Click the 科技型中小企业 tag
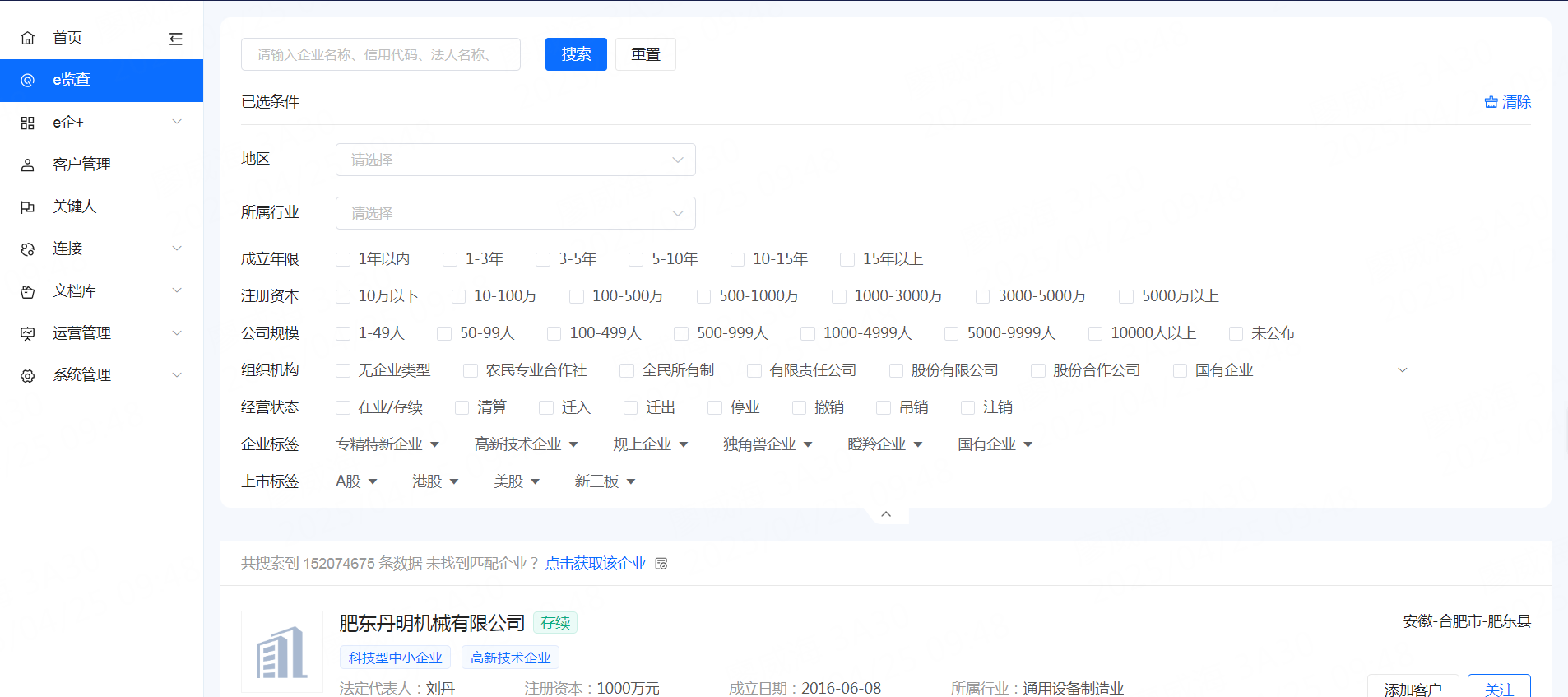 coord(395,658)
